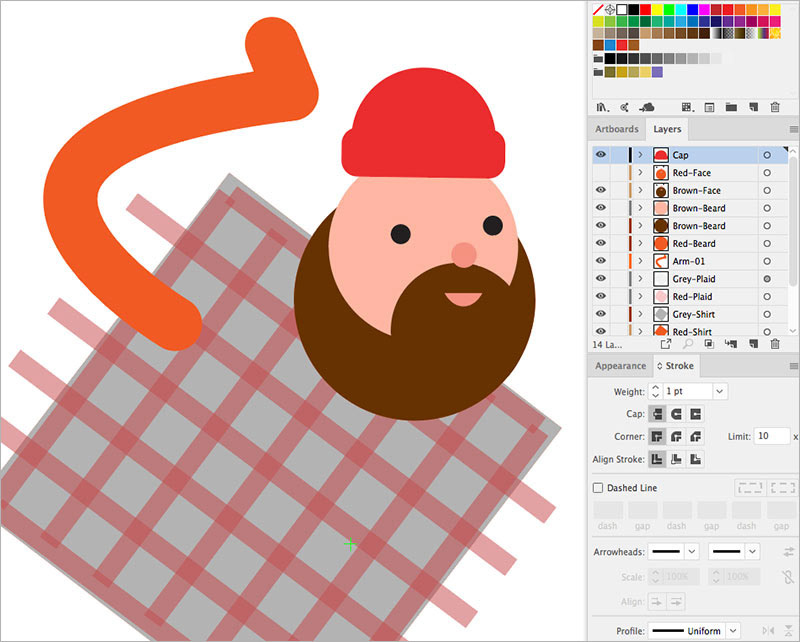The height and width of the screenshot is (642, 800).
Task: Select the Round Cap stroke icon
Action: [676, 414]
